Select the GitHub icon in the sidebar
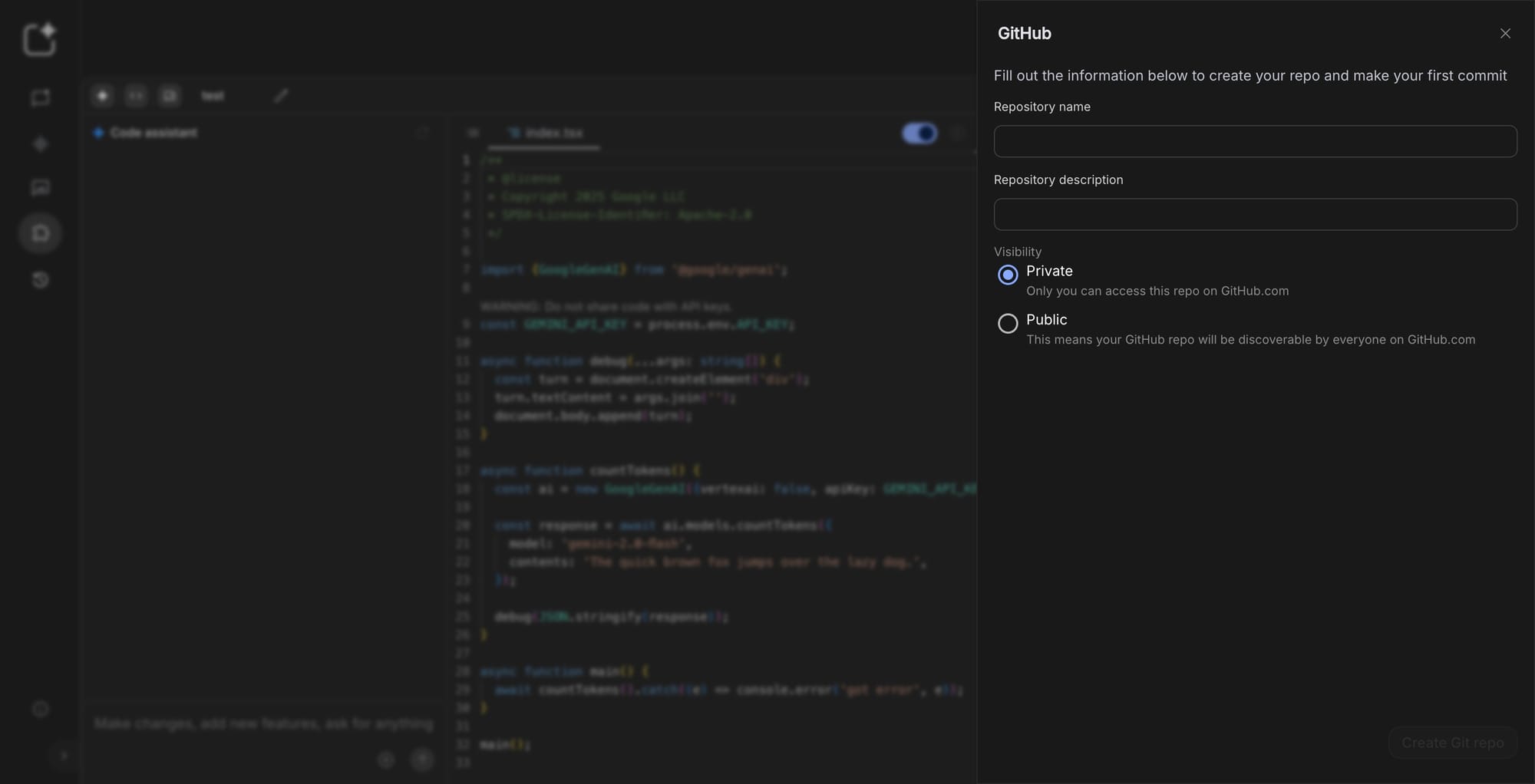 click(x=40, y=232)
